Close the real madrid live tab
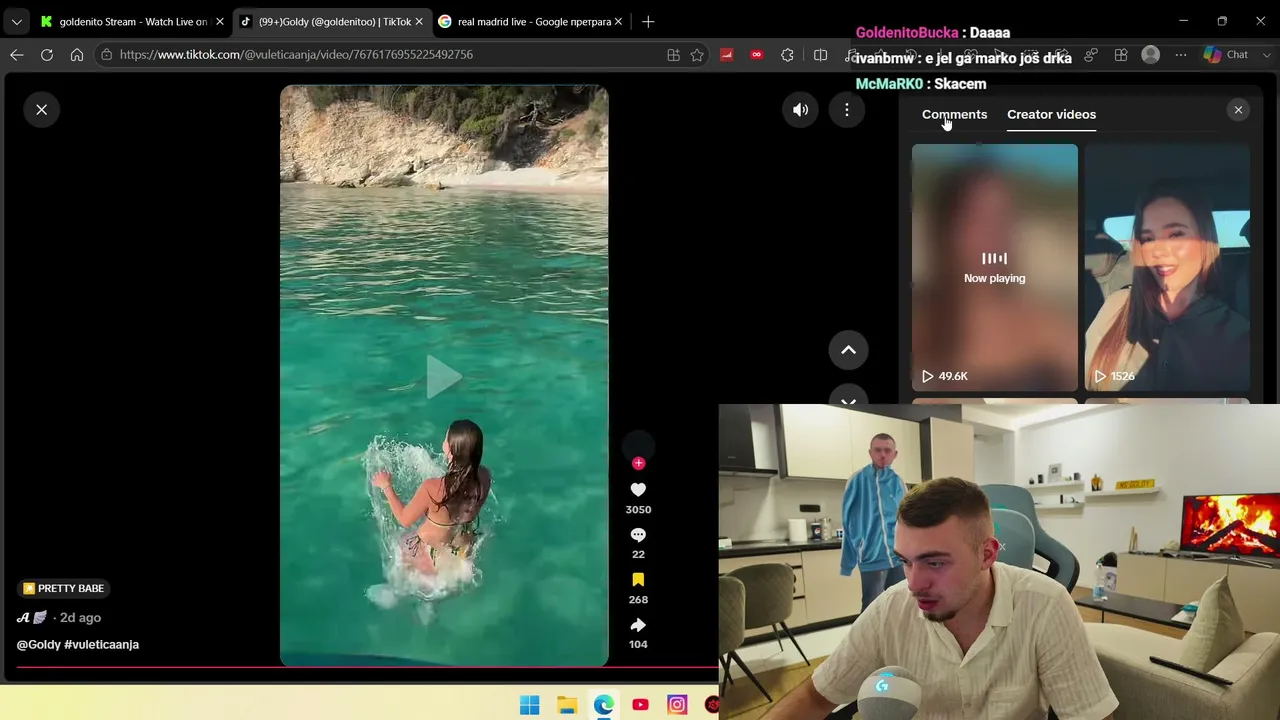Image resolution: width=1280 pixels, height=720 pixels. pos(618,21)
